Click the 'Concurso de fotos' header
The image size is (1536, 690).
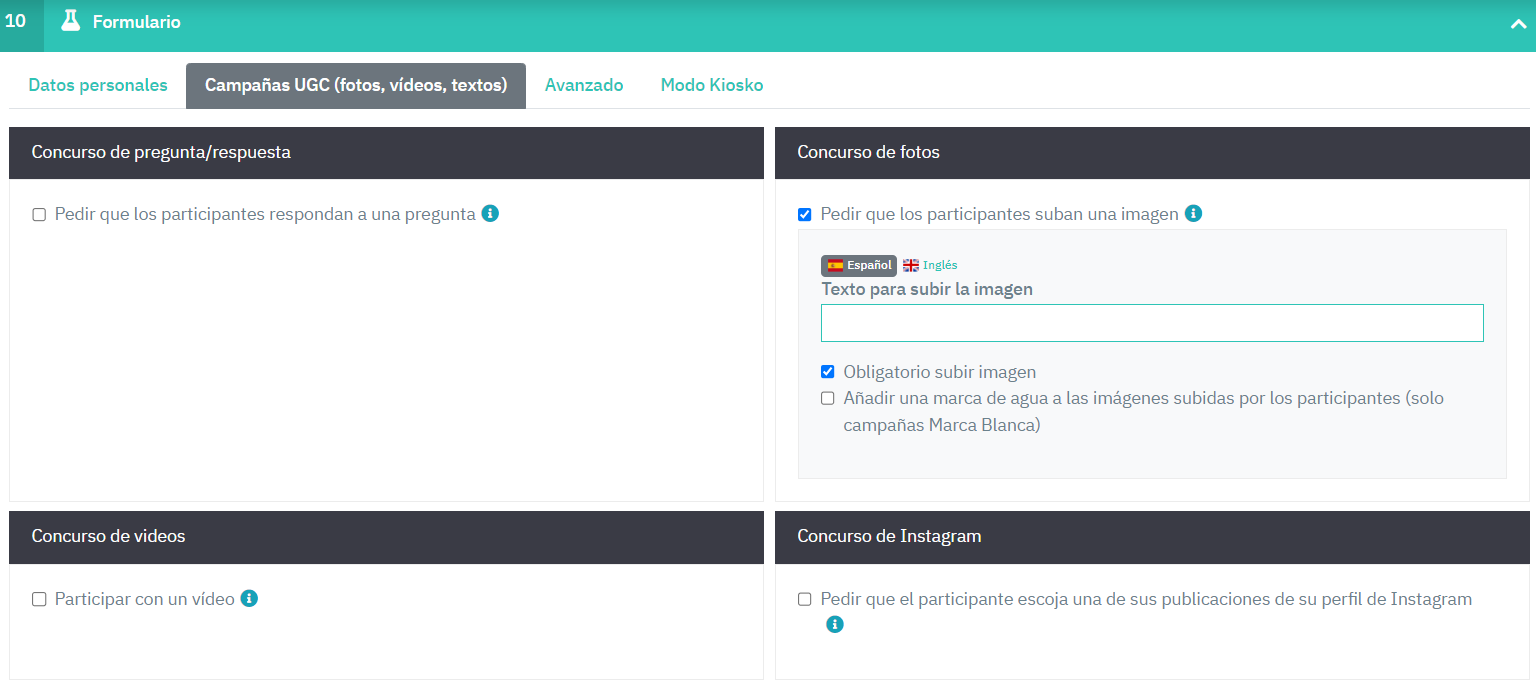(x=1152, y=152)
